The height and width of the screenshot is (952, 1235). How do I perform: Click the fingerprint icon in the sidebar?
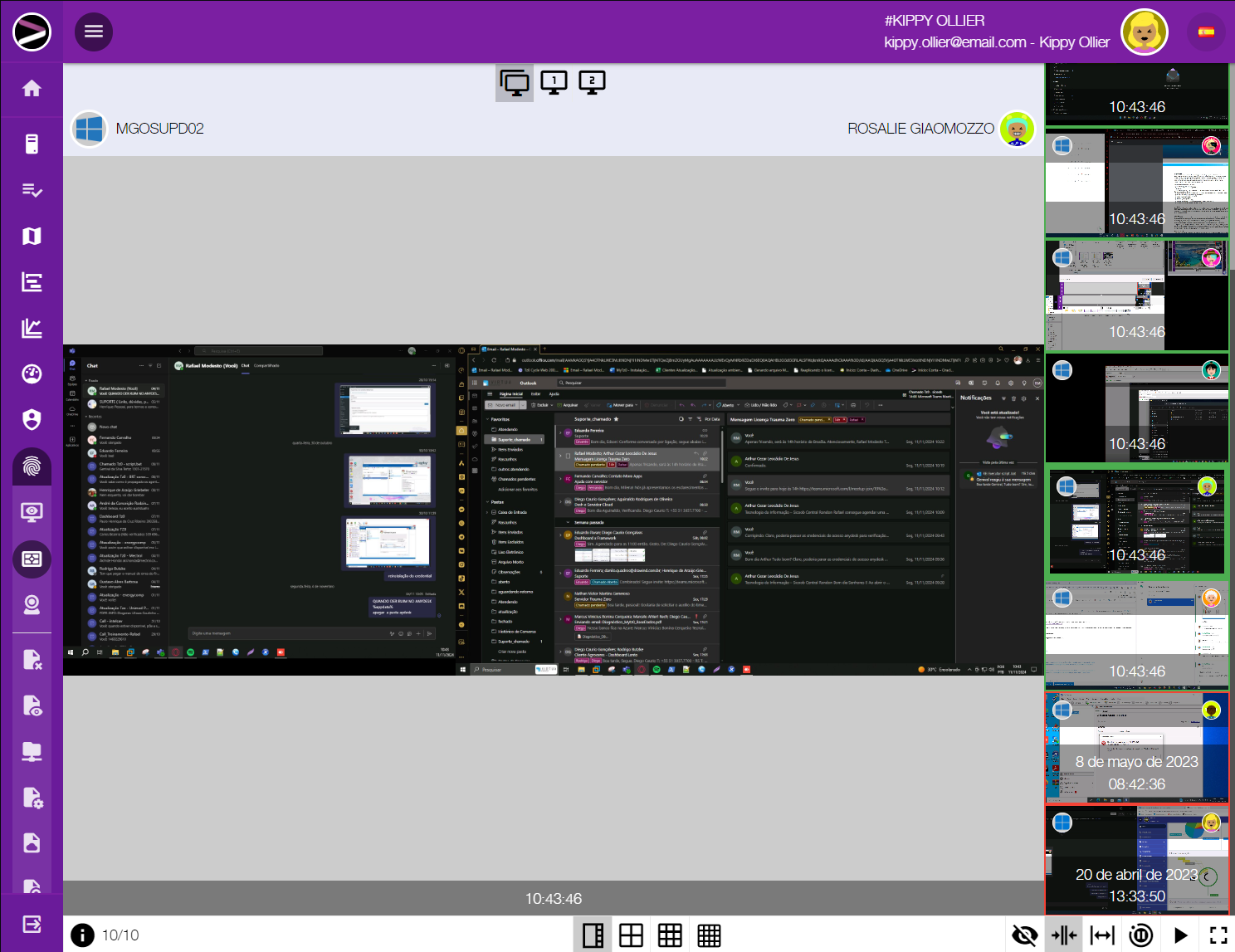tap(32, 466)
